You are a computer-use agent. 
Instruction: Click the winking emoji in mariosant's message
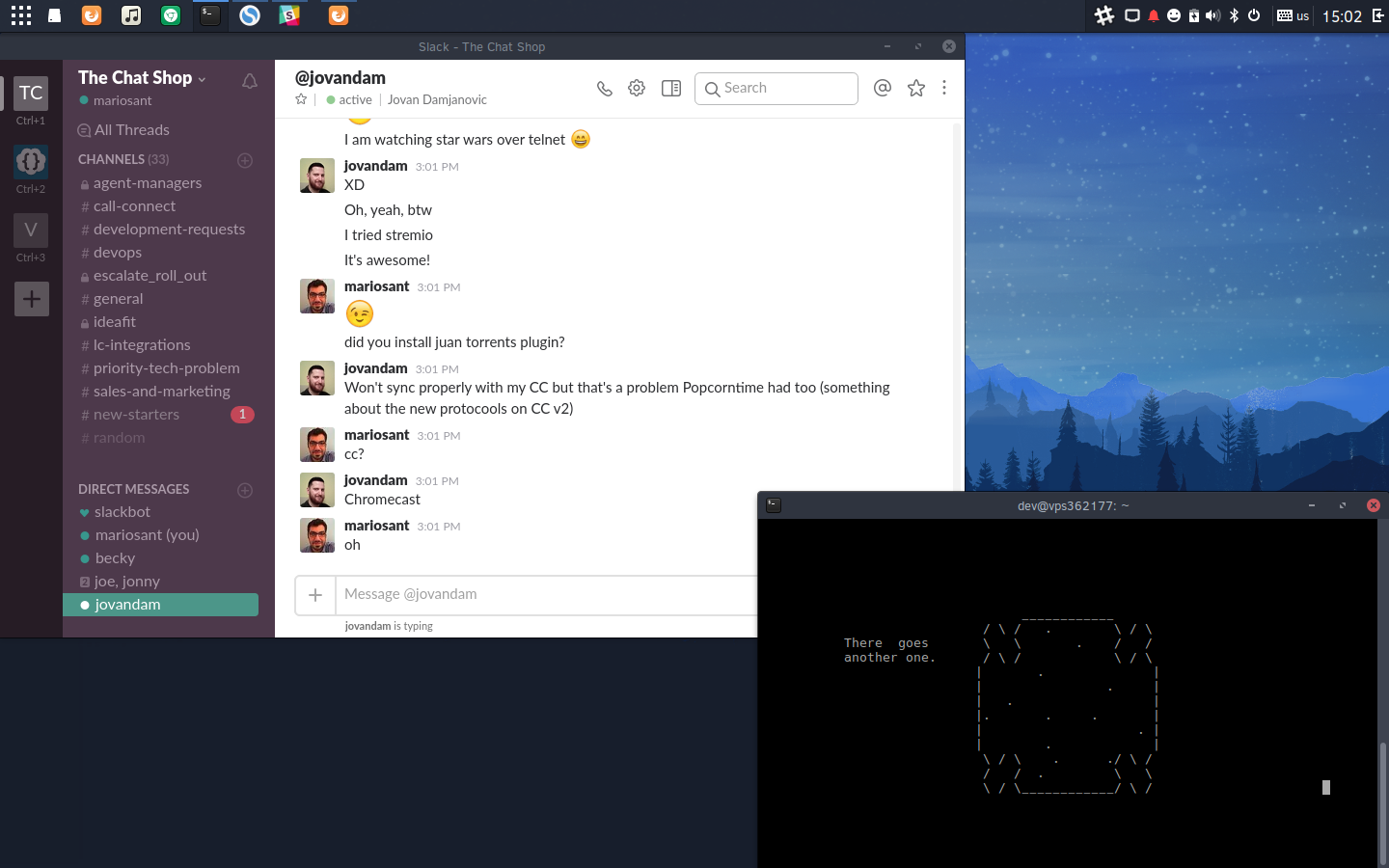click(360, 313)
